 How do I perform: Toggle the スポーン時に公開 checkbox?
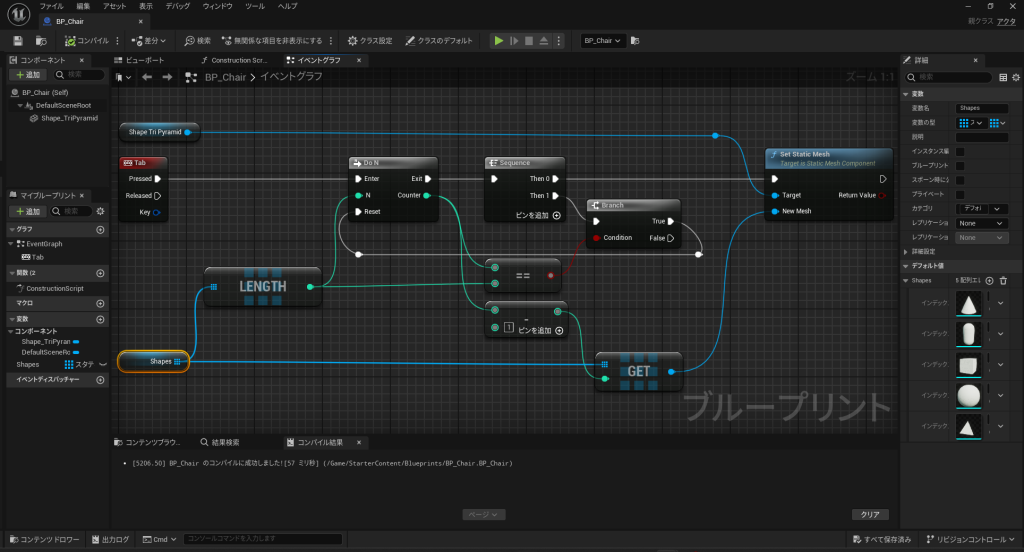point(960,180)
